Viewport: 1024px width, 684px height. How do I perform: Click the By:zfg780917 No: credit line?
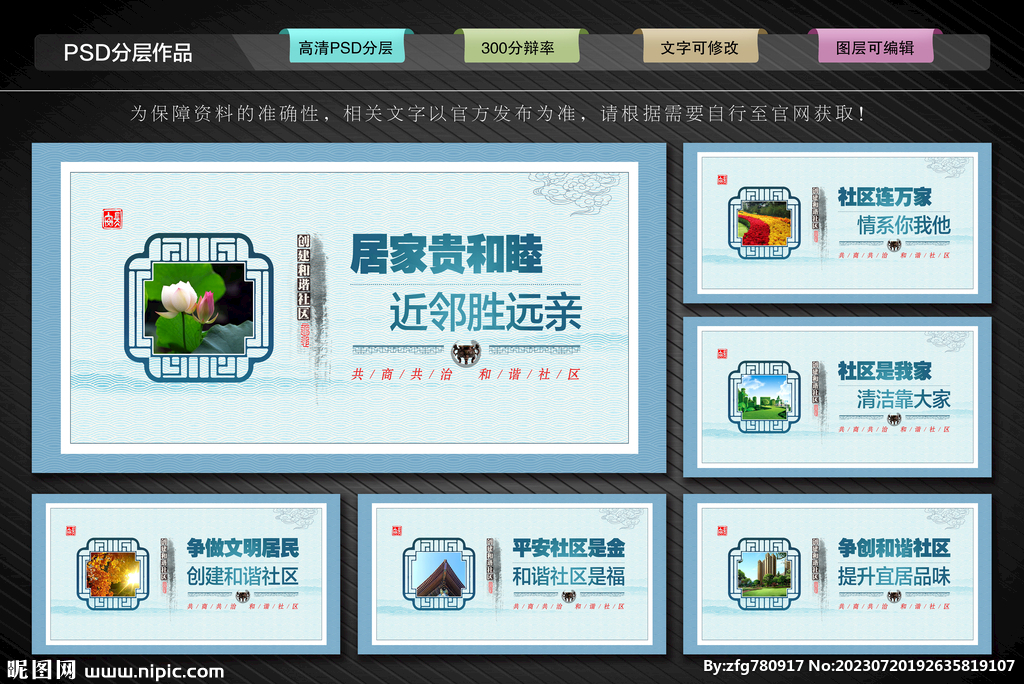pos(858,666)
